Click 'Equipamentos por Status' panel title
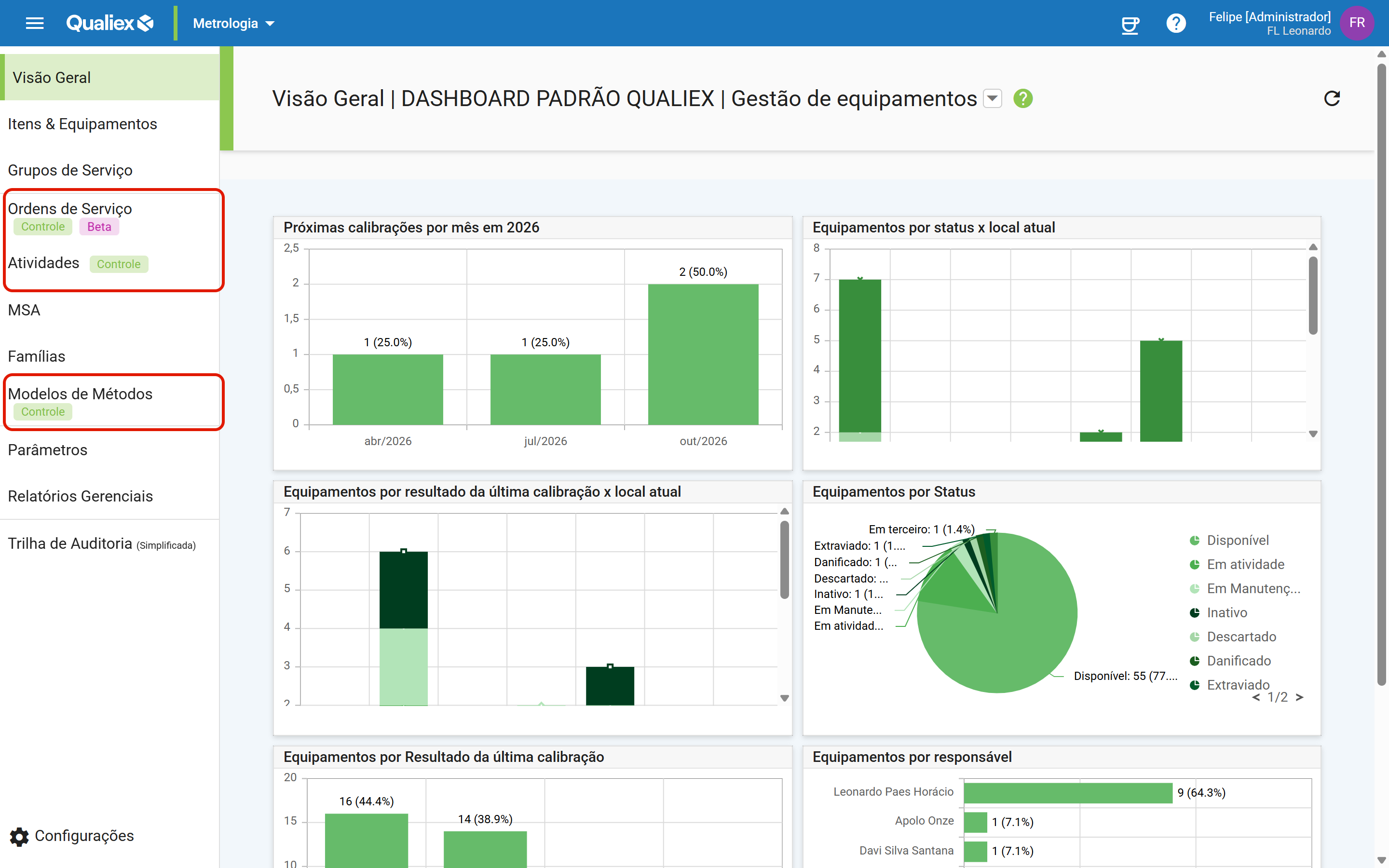The height and width of the screenshot is (868, 1389). click(x=894, y=492)
